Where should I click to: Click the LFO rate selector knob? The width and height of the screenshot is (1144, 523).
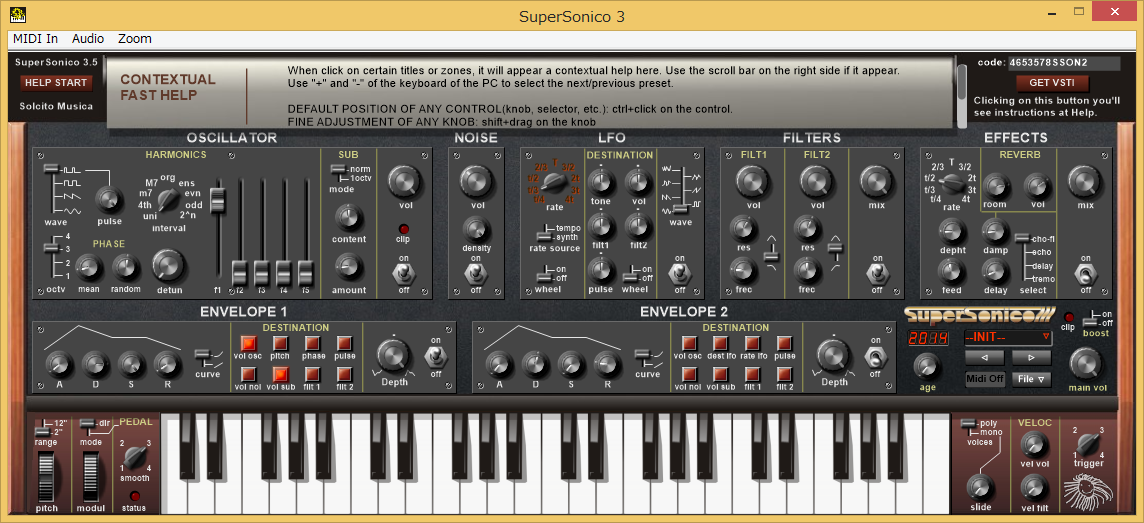tap(554, 182)
